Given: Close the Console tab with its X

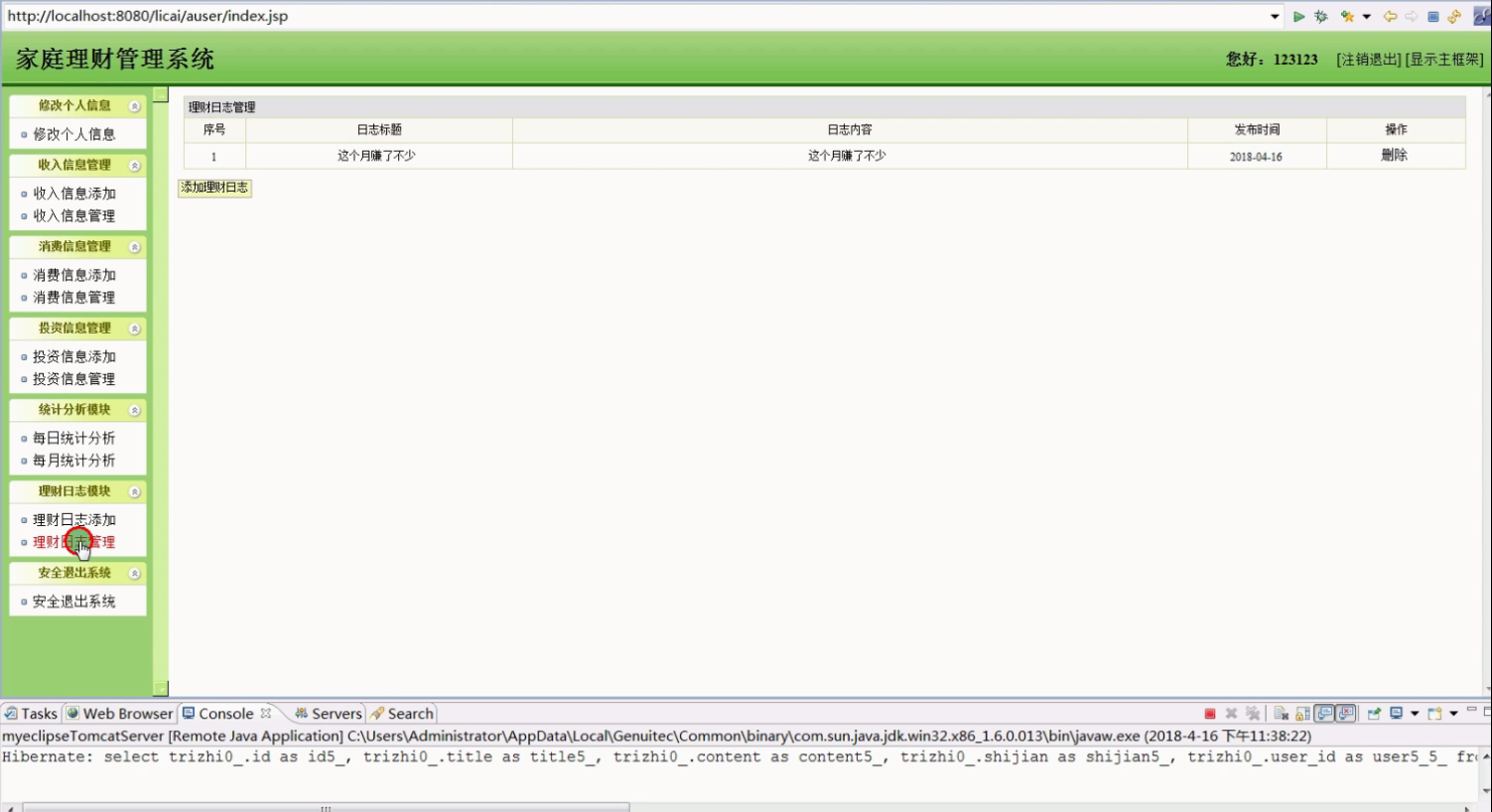Looking at the screenshot, I should point(265,713).
